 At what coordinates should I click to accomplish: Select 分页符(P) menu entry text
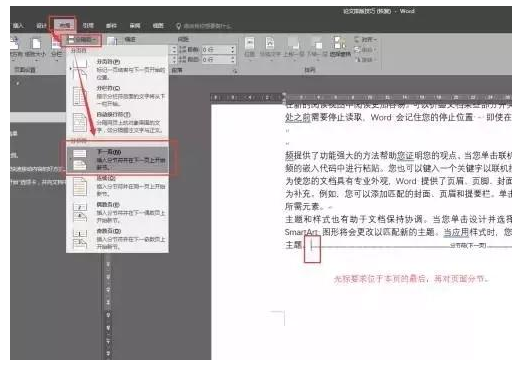[108, 62]
